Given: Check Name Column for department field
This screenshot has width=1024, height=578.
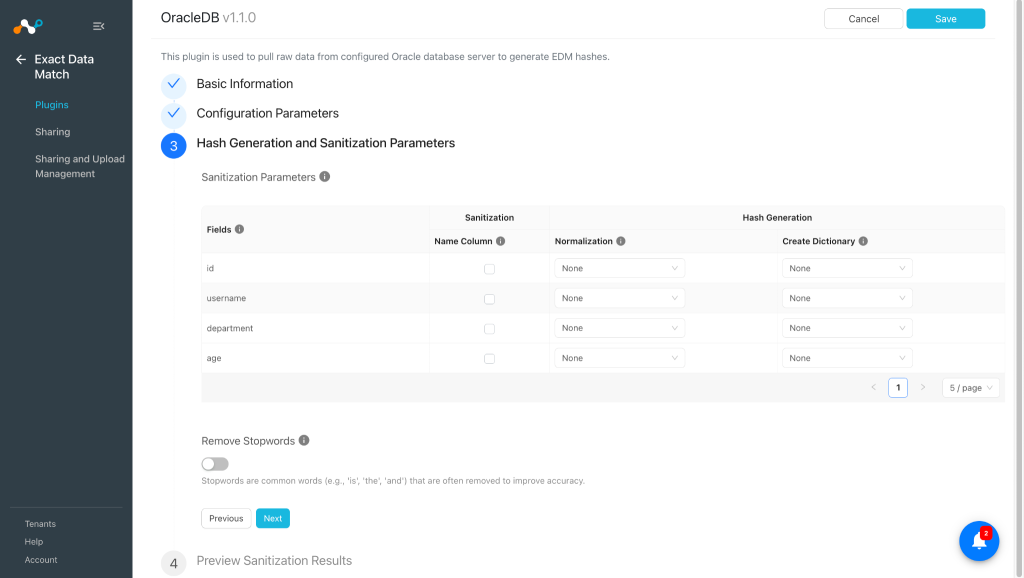Looking at the screenshot, I should point(489,329).
